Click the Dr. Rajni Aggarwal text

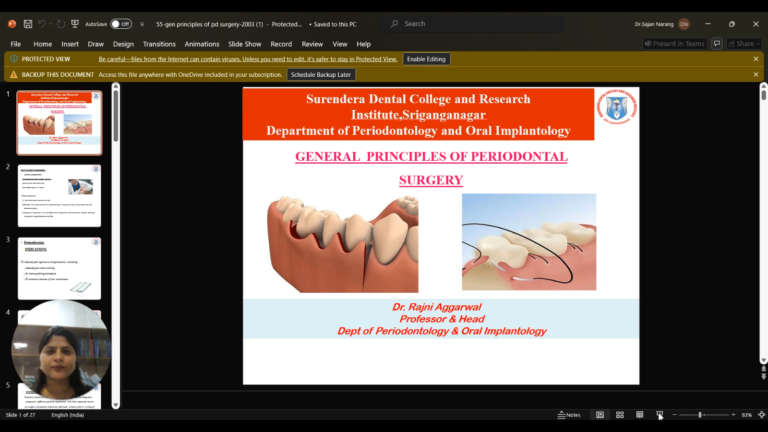pyautogui.click(x=436, y=307)
